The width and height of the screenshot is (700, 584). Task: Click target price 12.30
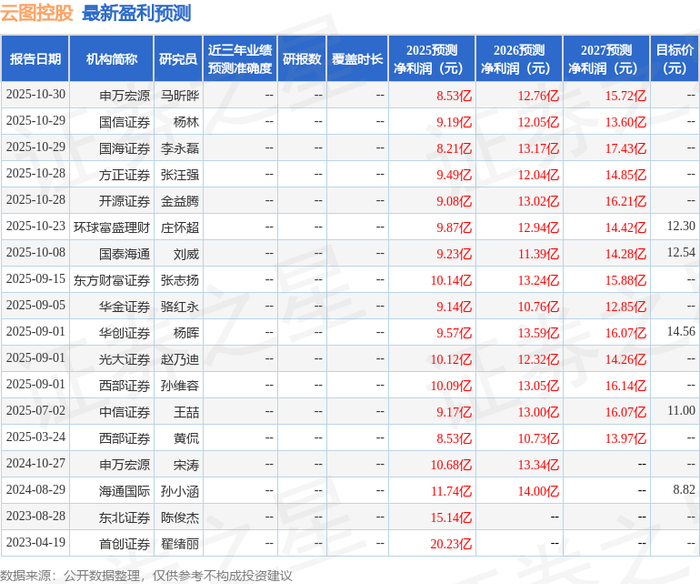pyautogui.click(x=681, y=226)
